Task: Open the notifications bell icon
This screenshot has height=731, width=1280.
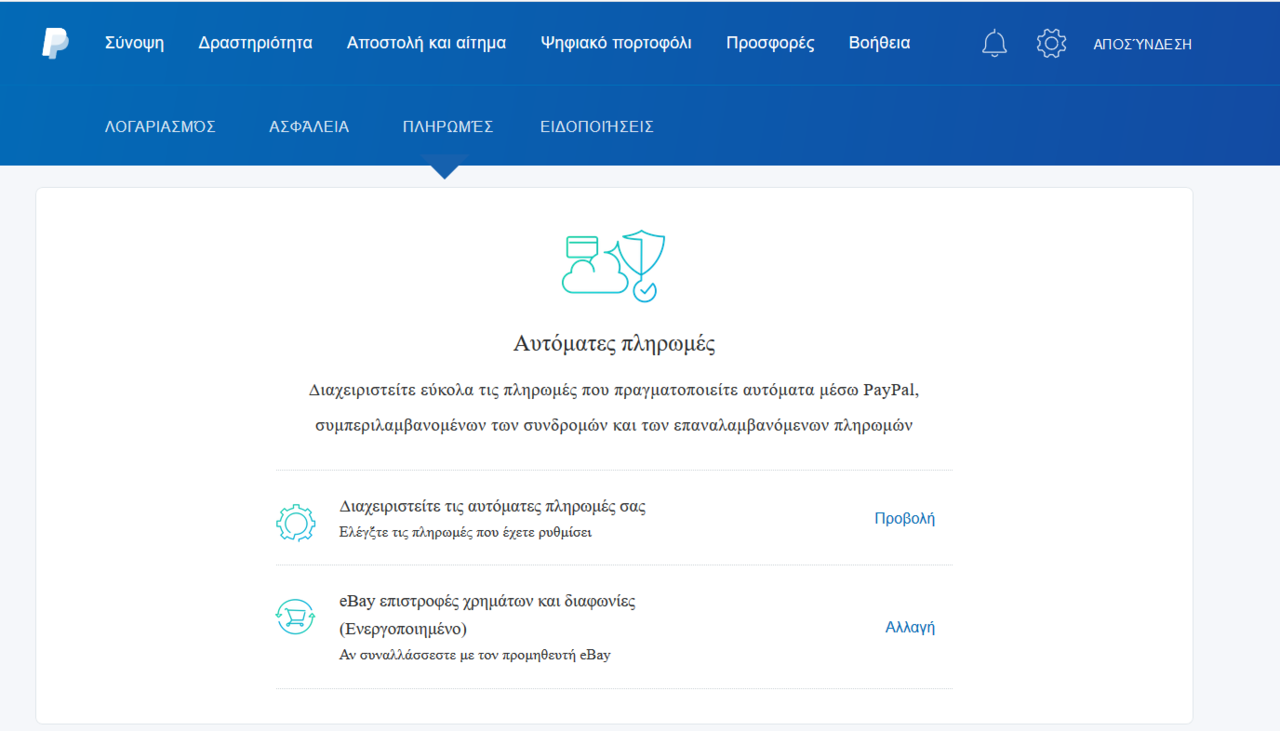Action: tap(994, 43)
